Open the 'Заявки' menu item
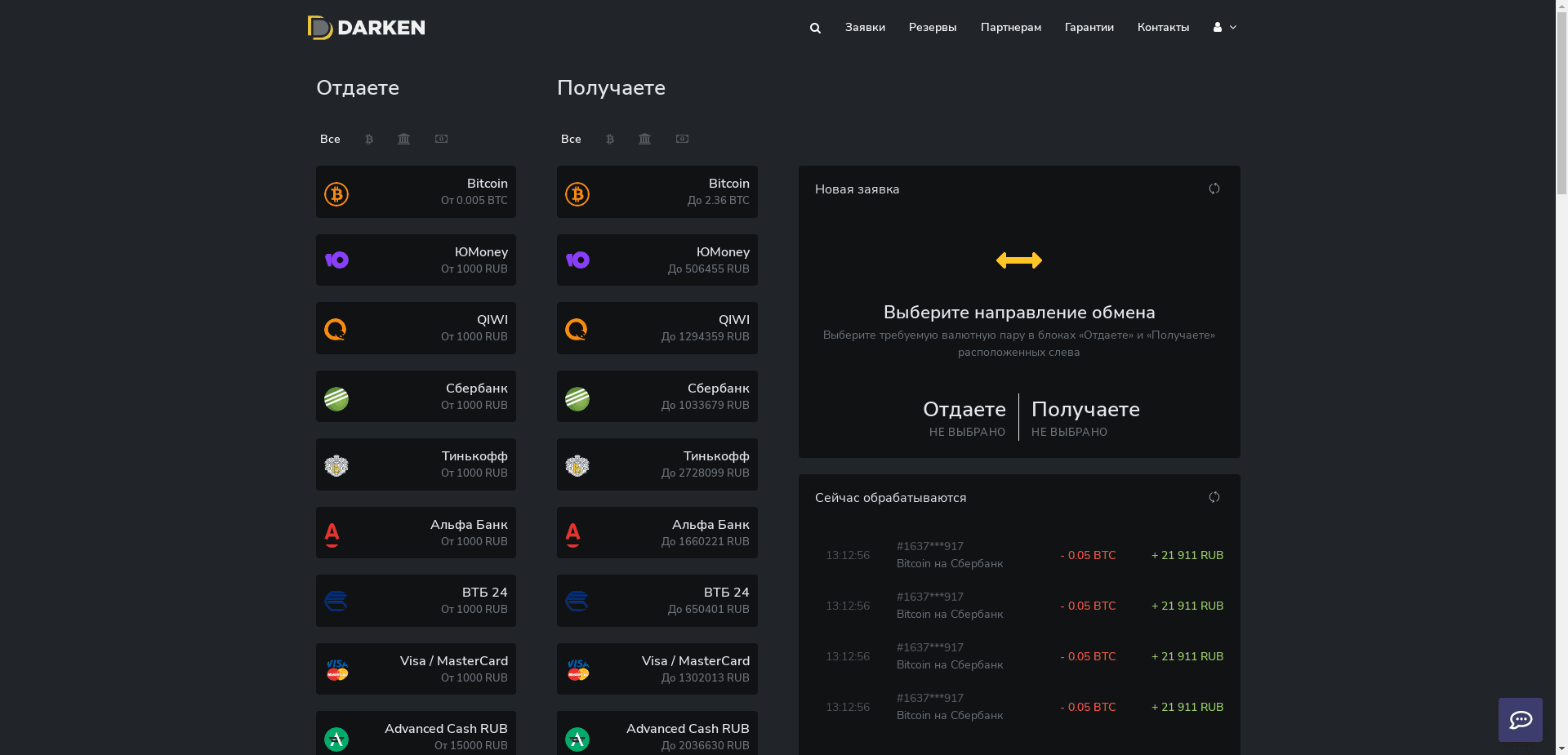The image size is (1568, 755). pos(865,27)
